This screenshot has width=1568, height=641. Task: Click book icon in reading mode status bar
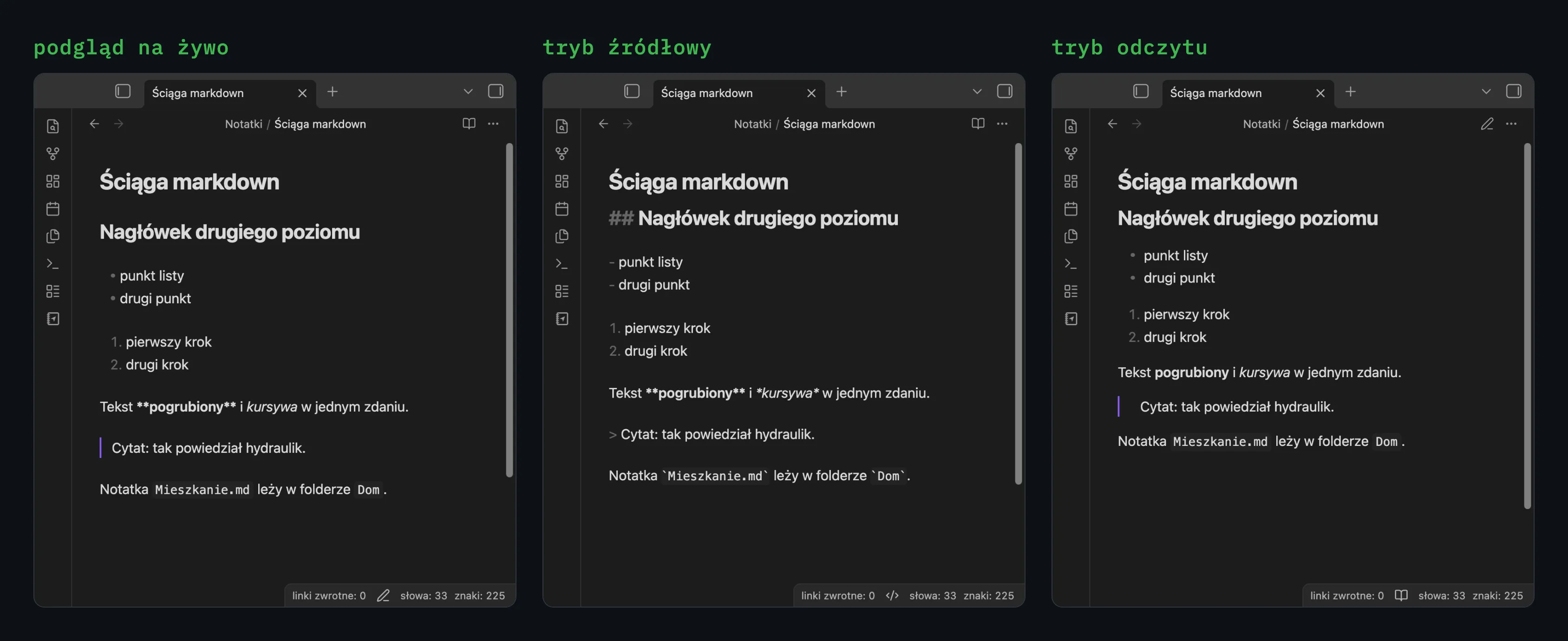(1401, 595)
